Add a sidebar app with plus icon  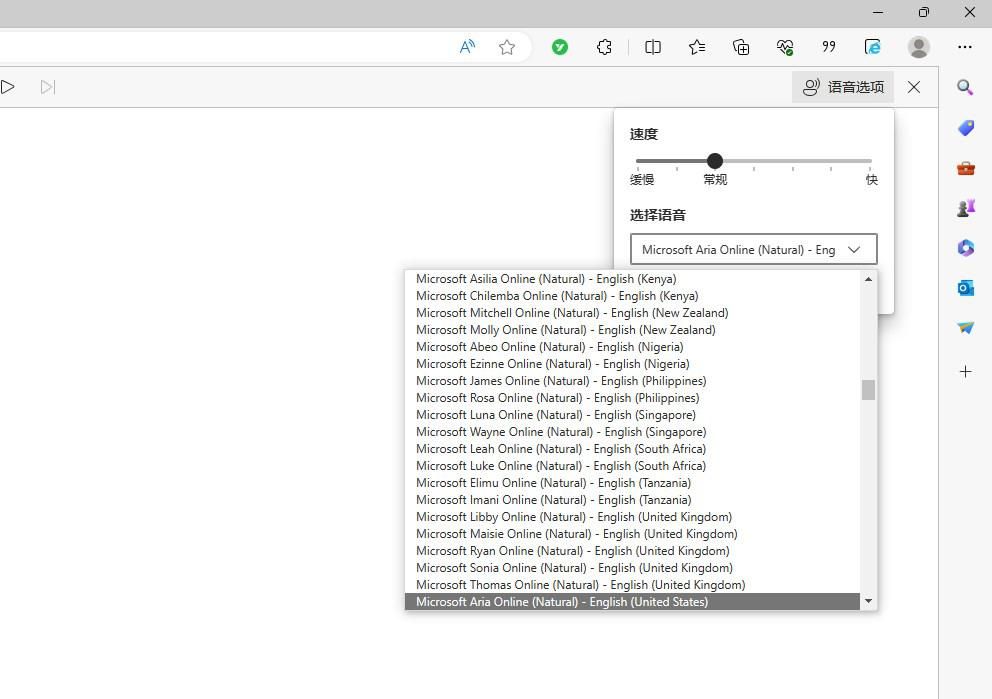pyautogui.click(x=965, y=371)
